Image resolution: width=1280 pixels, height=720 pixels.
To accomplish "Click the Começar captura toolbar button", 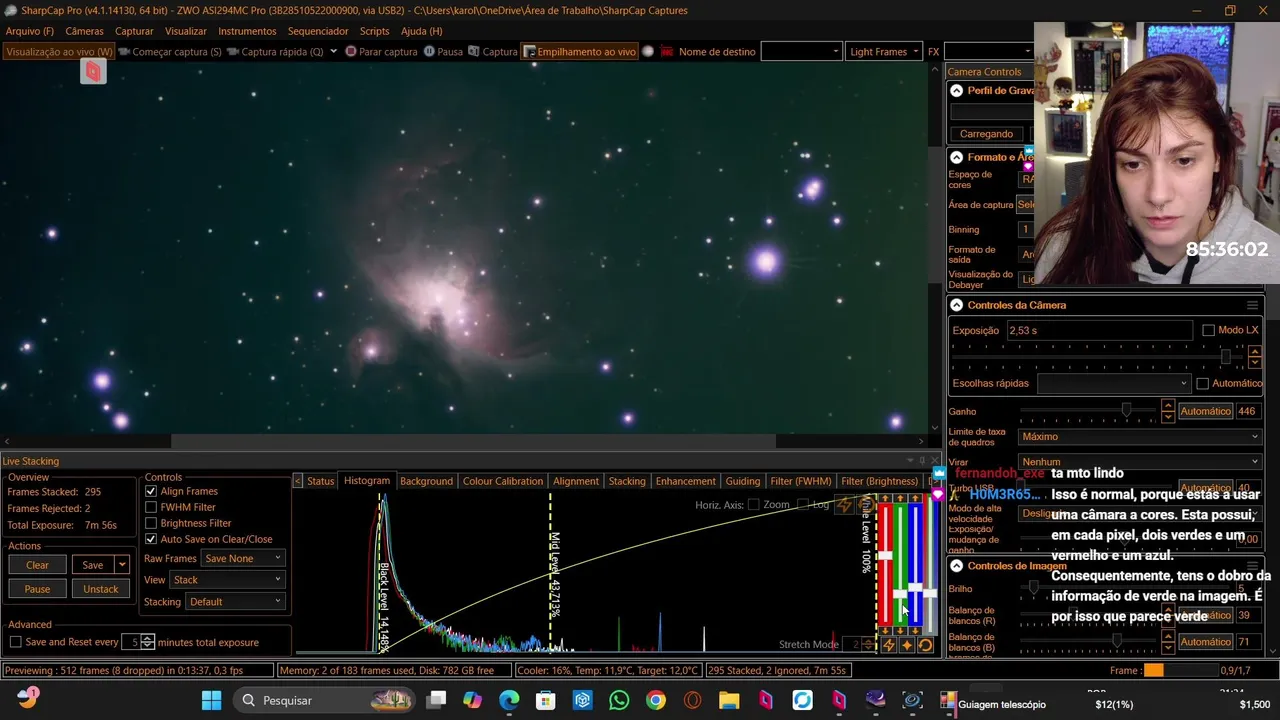I will click(x=169, y=52).
